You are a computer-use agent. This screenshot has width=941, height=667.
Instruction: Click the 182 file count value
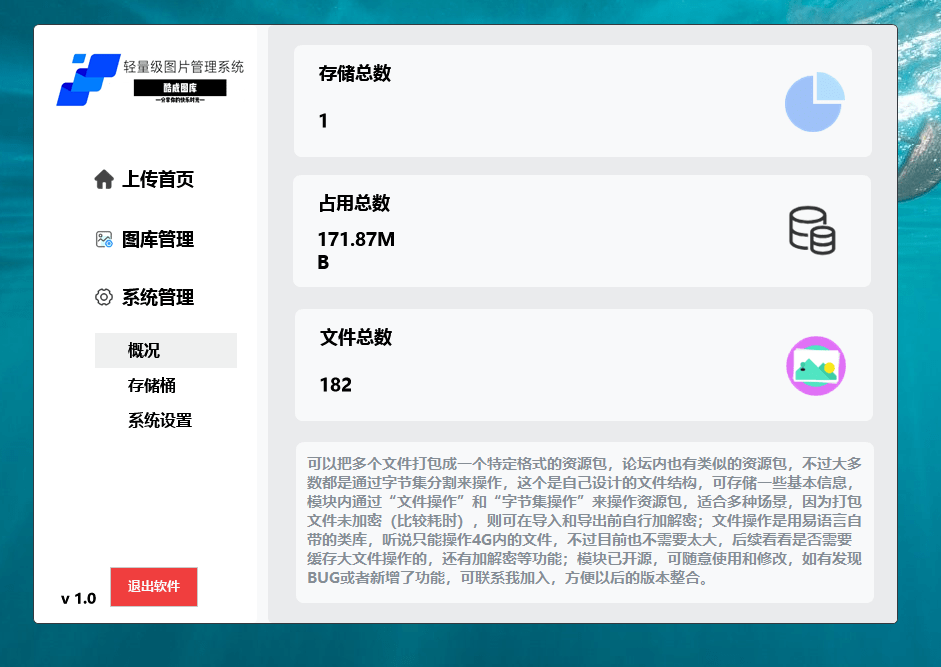335,384
